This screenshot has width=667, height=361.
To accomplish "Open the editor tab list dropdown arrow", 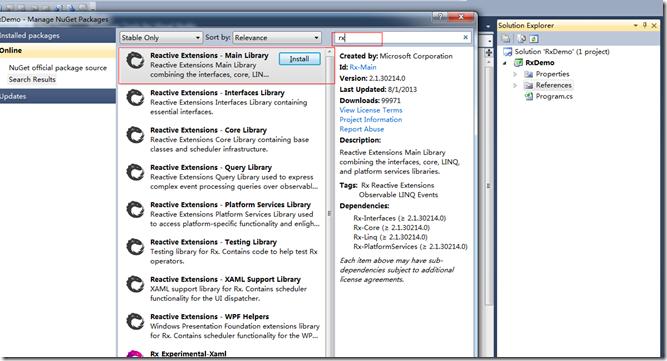I will 488,27.
